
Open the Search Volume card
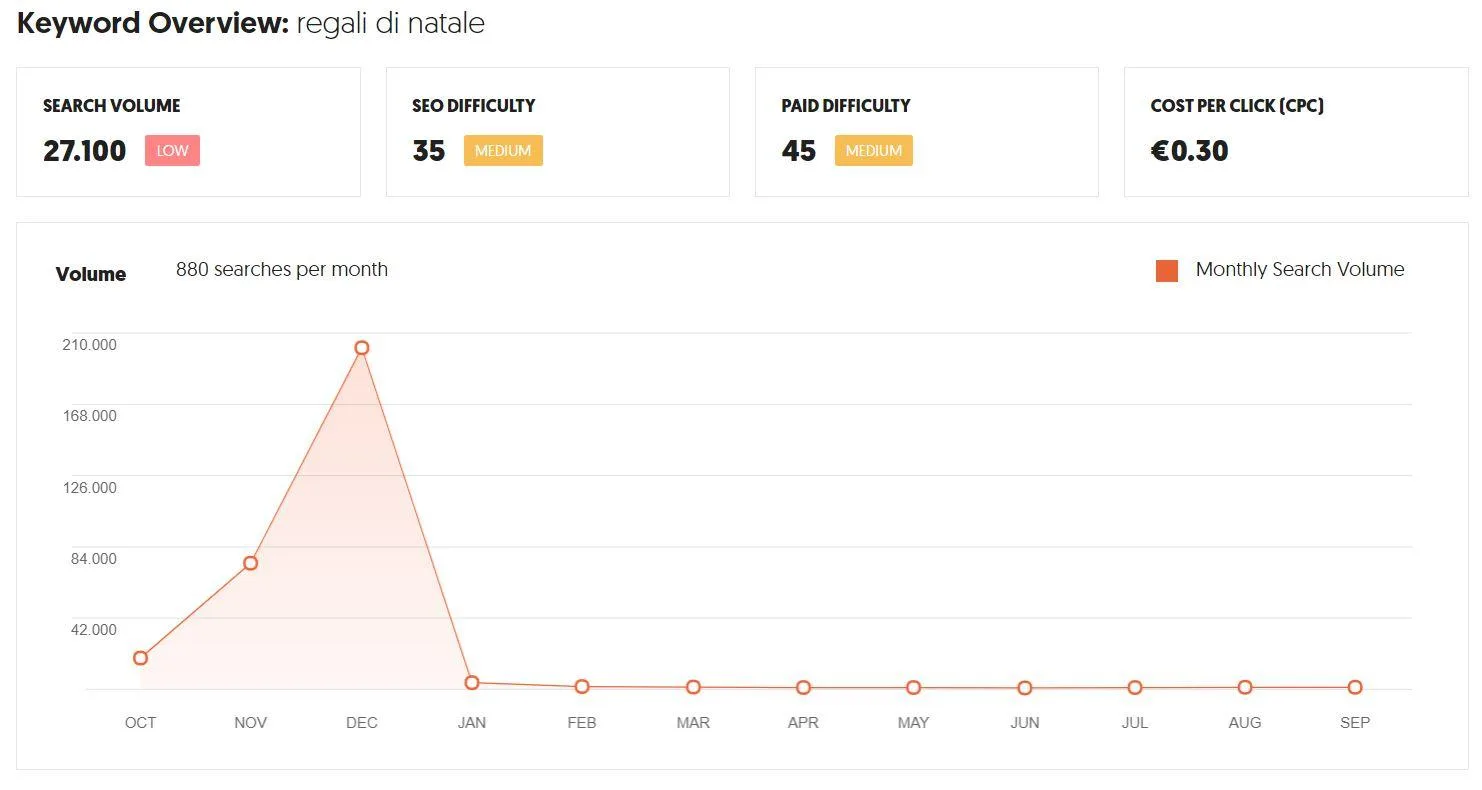[x=188, y=132]
